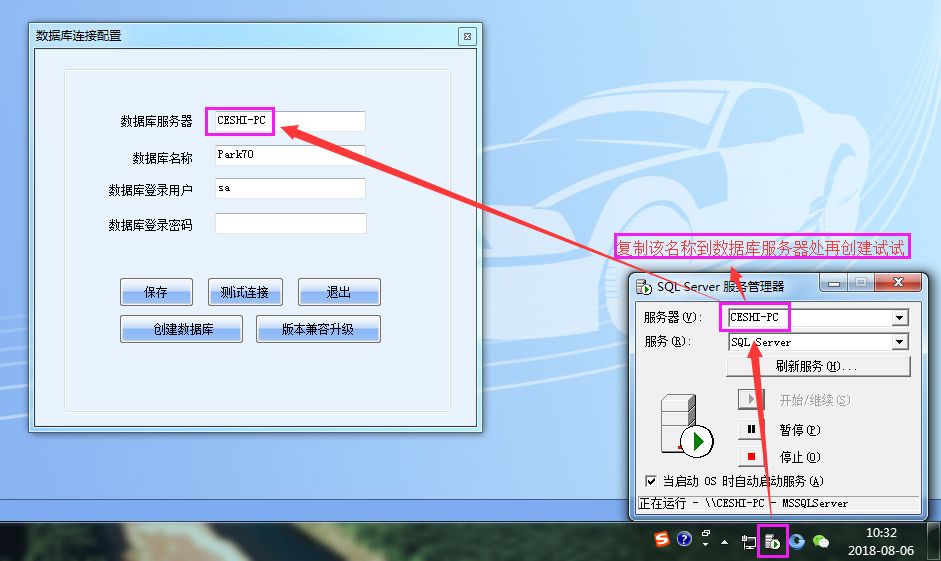
Task: Click the 服务器(V) label in service manager
Action: click(672, 317)
